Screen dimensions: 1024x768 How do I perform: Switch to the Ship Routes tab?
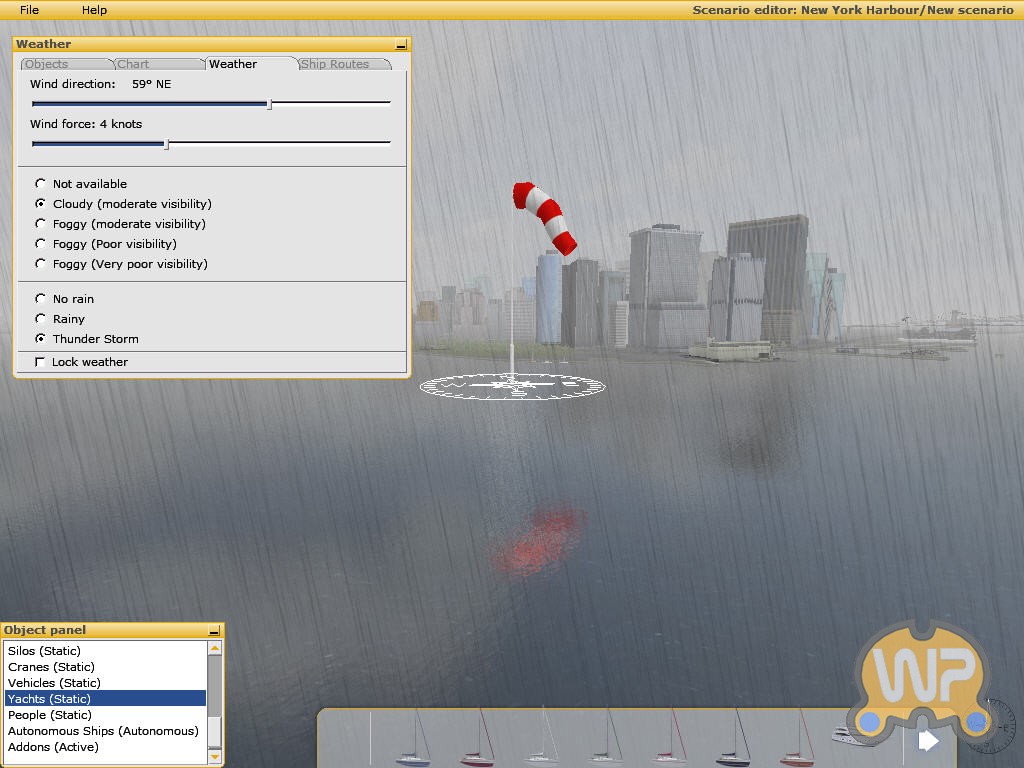pos(335,64)
